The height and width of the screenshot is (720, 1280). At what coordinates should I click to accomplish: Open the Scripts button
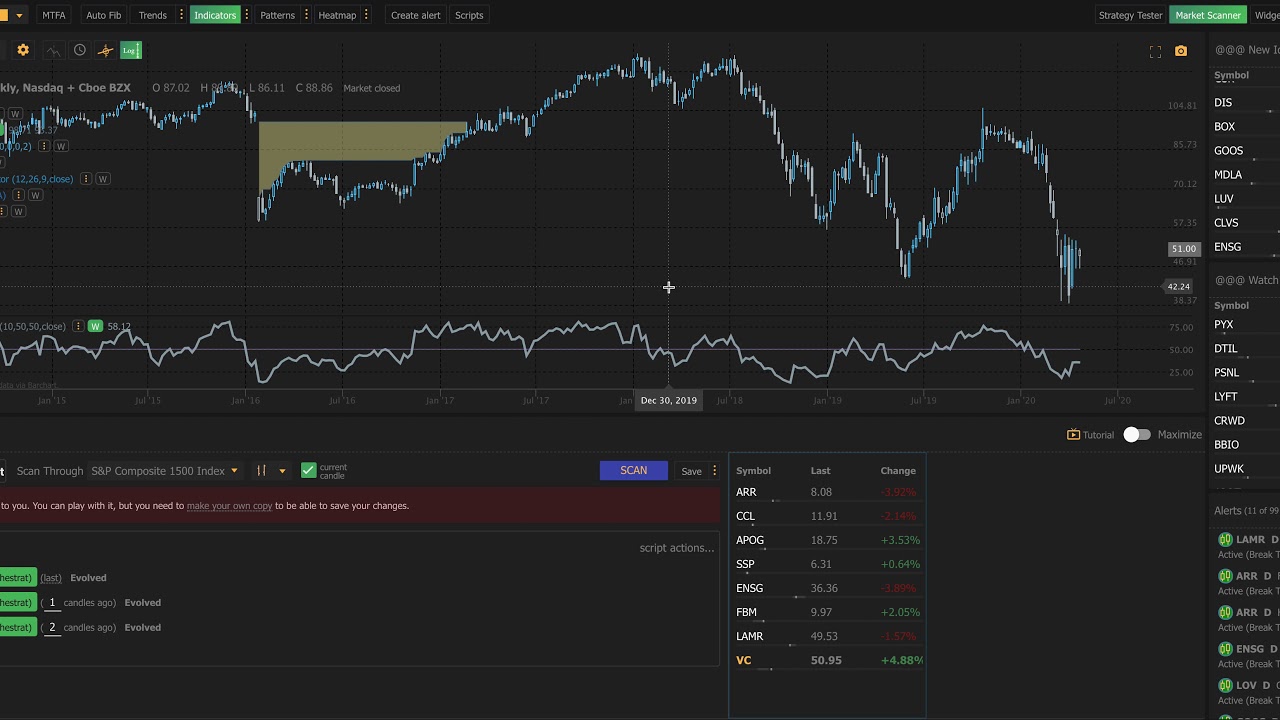tap(469, 15)
